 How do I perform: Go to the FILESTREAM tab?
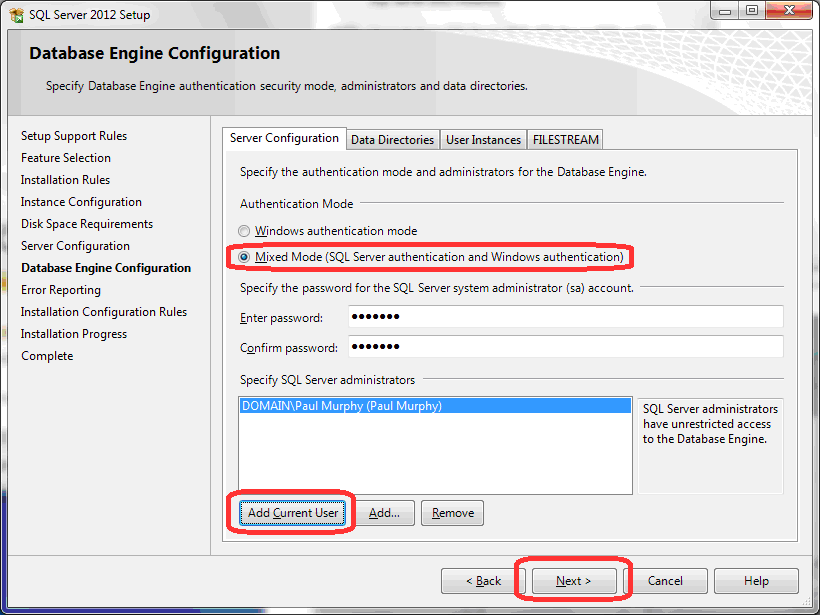pos(565,140)
